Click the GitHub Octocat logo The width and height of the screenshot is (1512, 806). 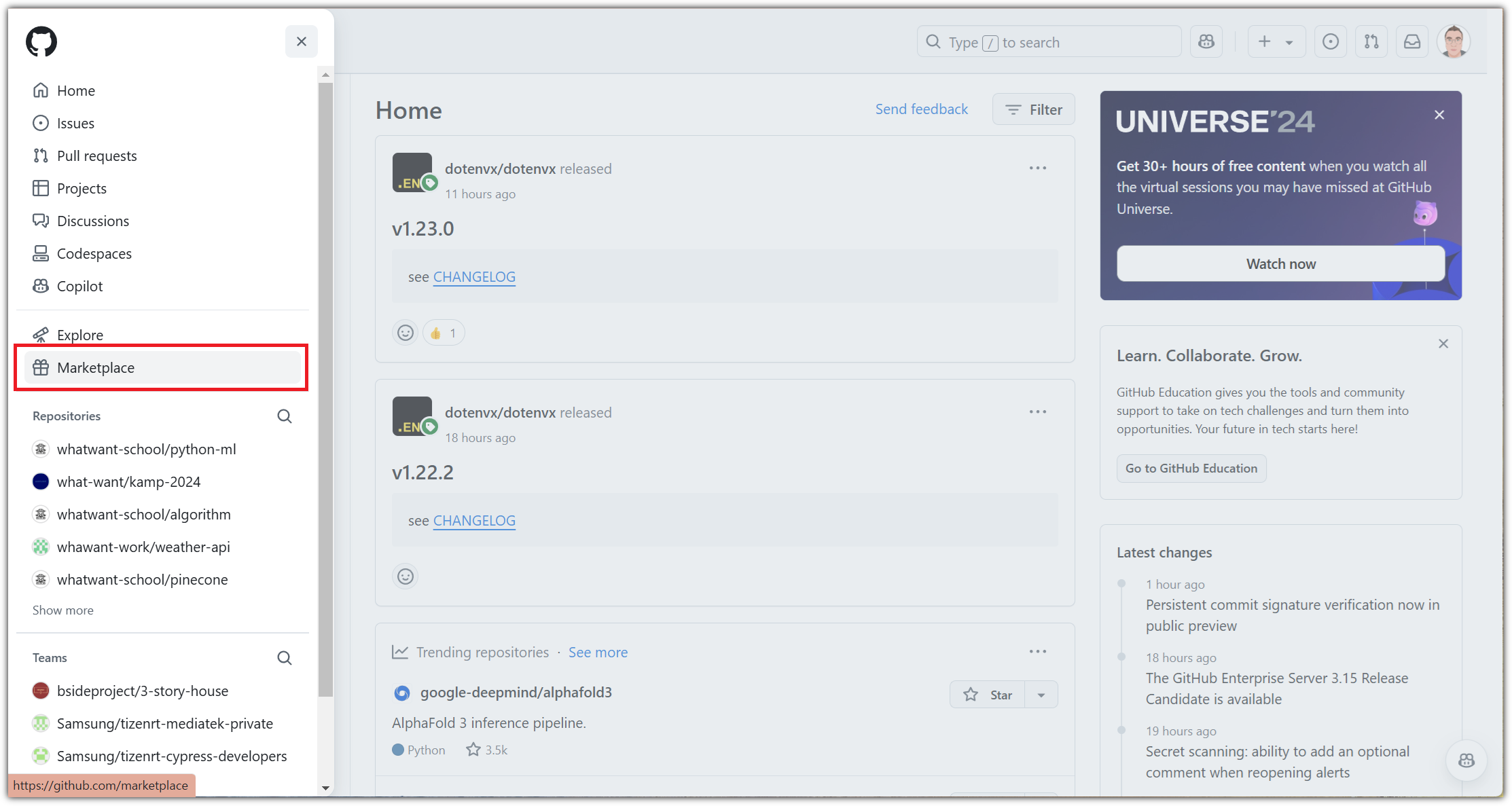tap(41, 41)
